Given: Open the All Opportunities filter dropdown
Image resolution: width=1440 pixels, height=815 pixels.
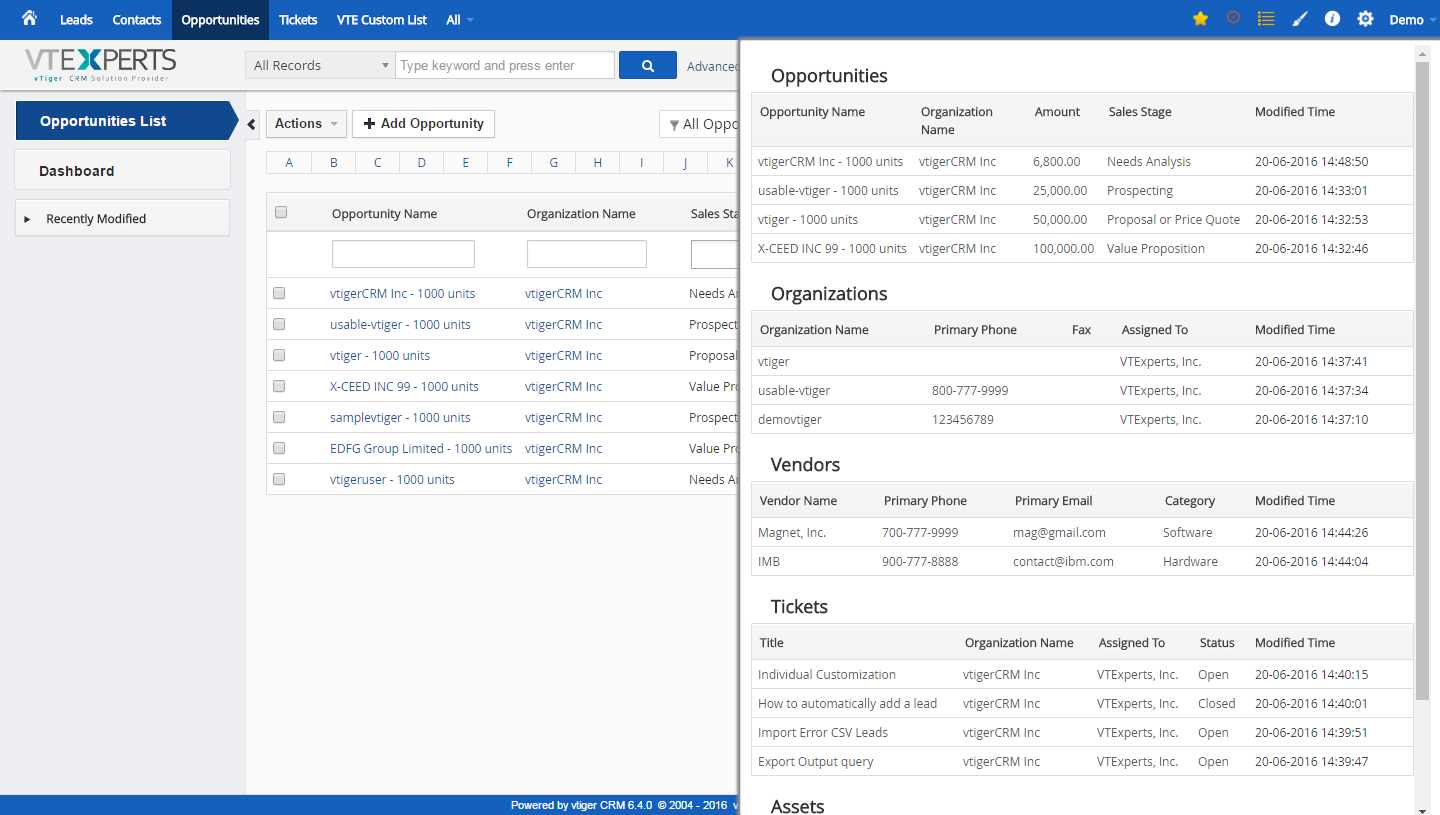Looking at the screenshot, I should pyautogui.click(x=700, y=124).
